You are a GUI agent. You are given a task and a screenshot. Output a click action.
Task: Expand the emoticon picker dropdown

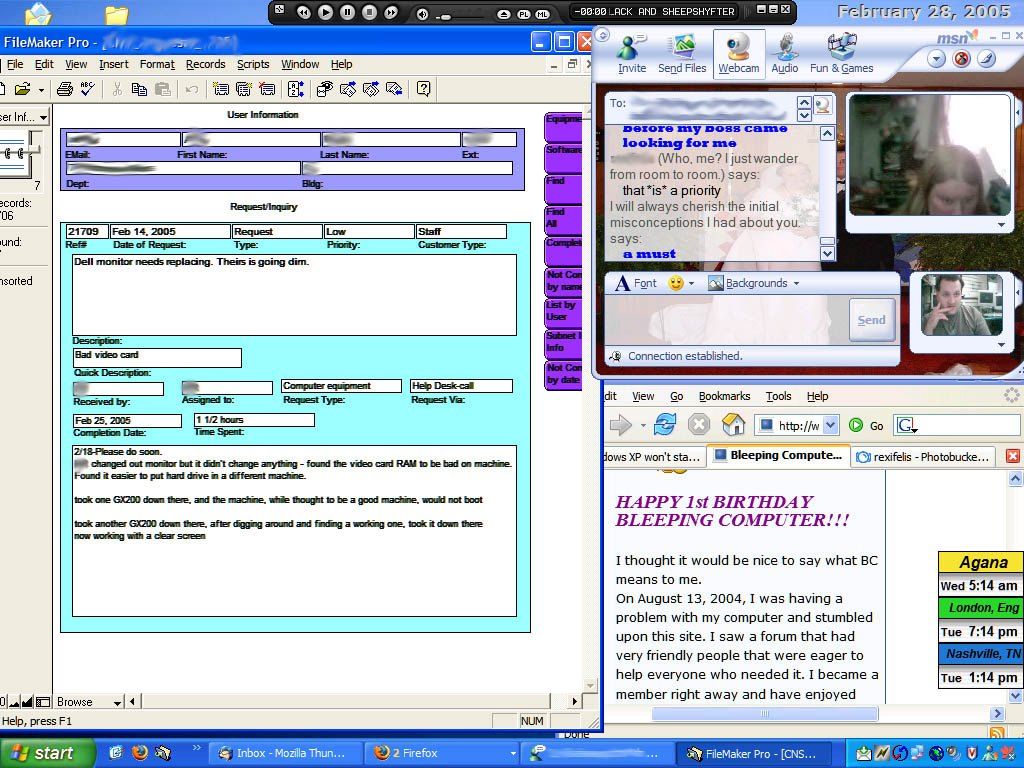point(692,284)
